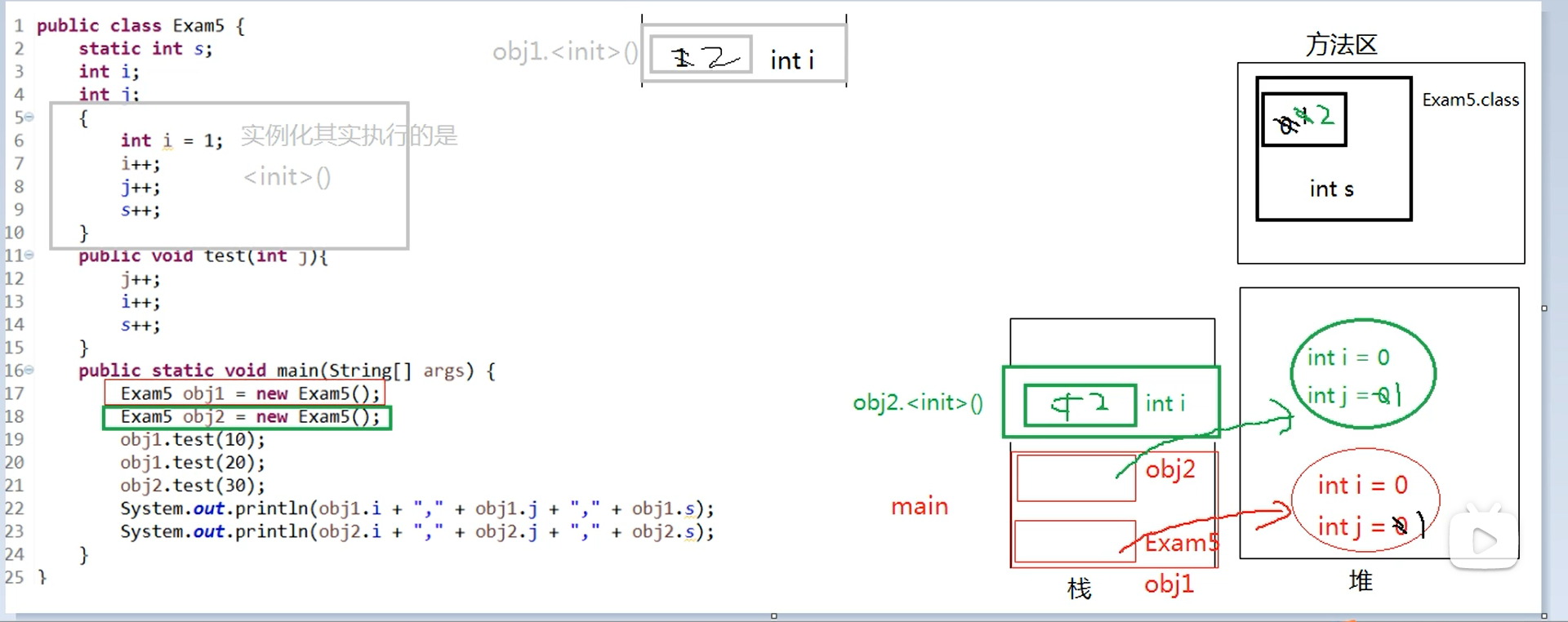Click "i++;" on line 7

(140, 164)
